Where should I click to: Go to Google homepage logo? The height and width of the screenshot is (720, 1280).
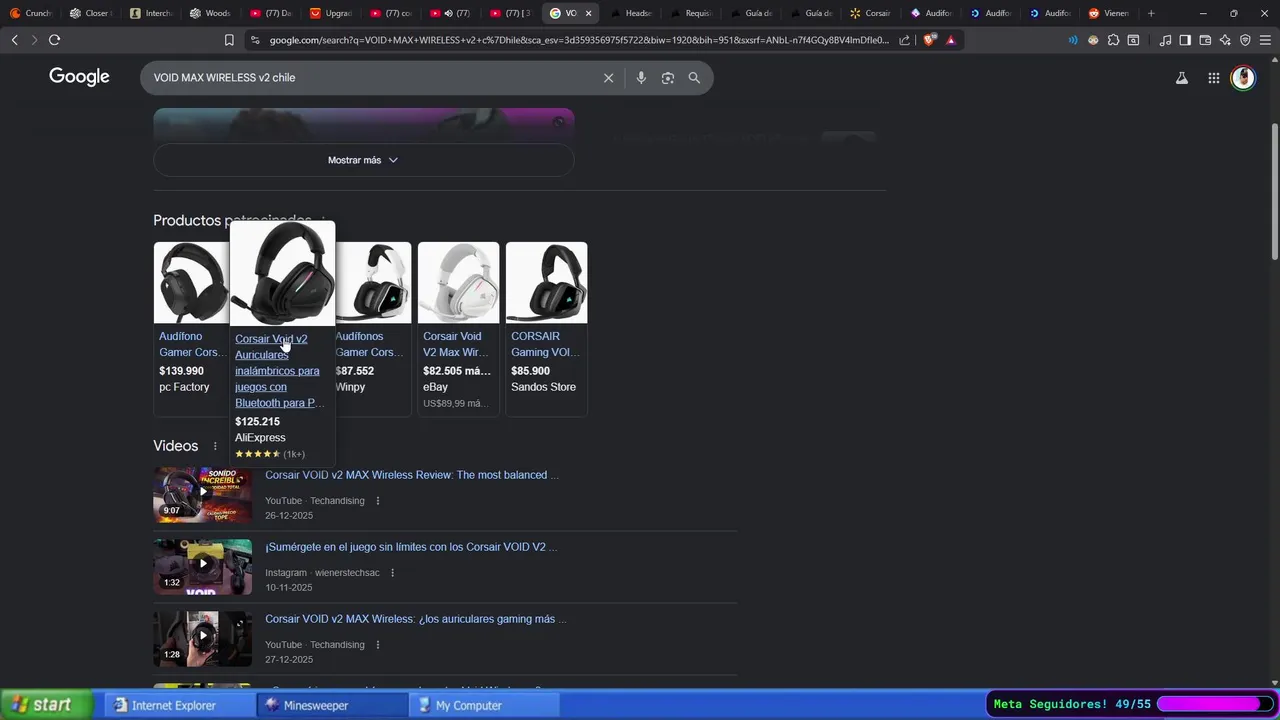click(x=79, y=77)
